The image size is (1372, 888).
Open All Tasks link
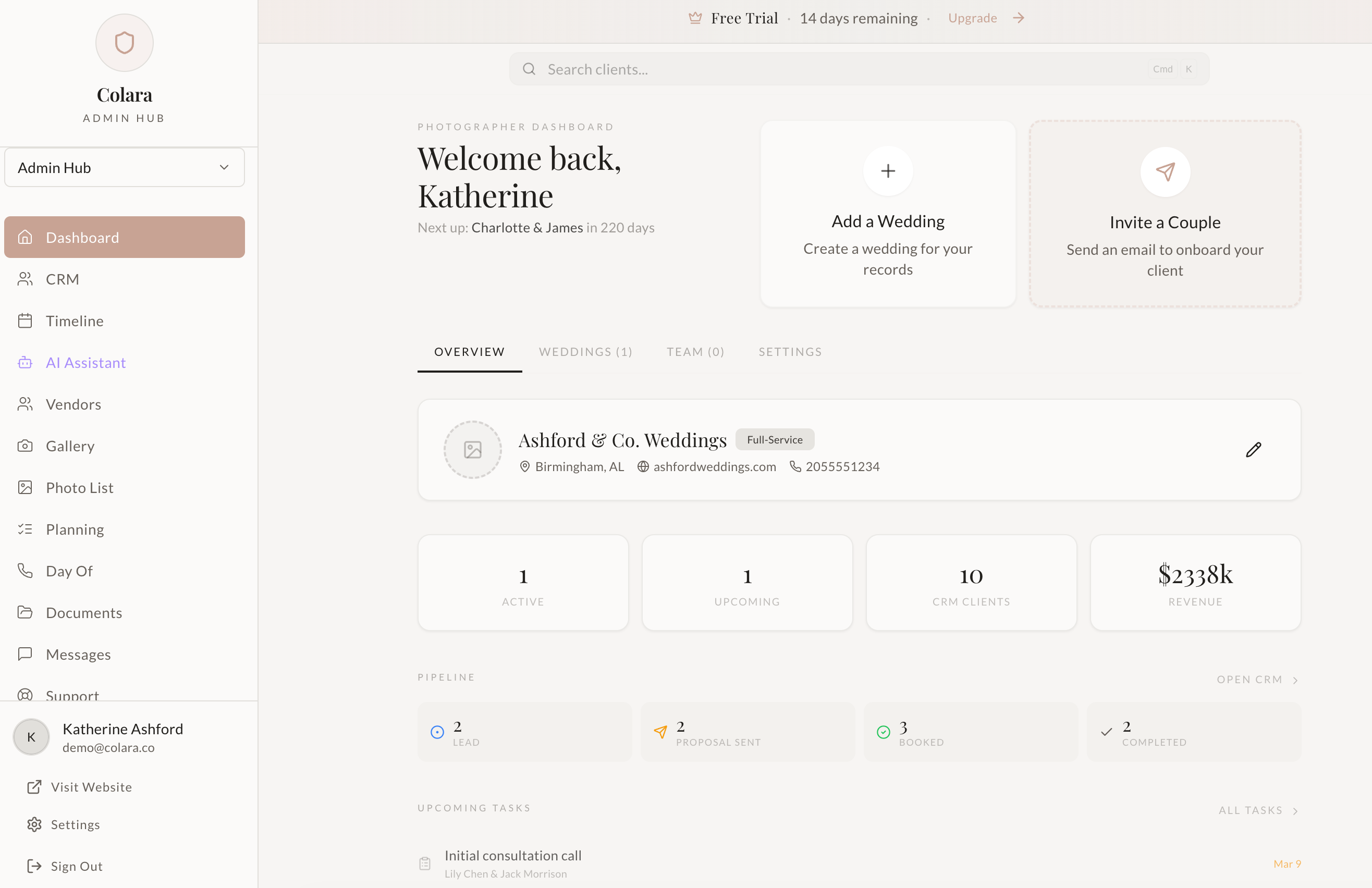[1258, 810]
